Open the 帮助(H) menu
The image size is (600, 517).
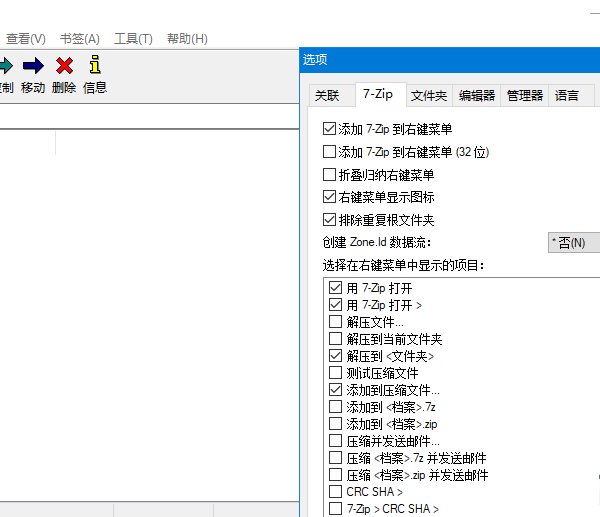click(187, 39)
